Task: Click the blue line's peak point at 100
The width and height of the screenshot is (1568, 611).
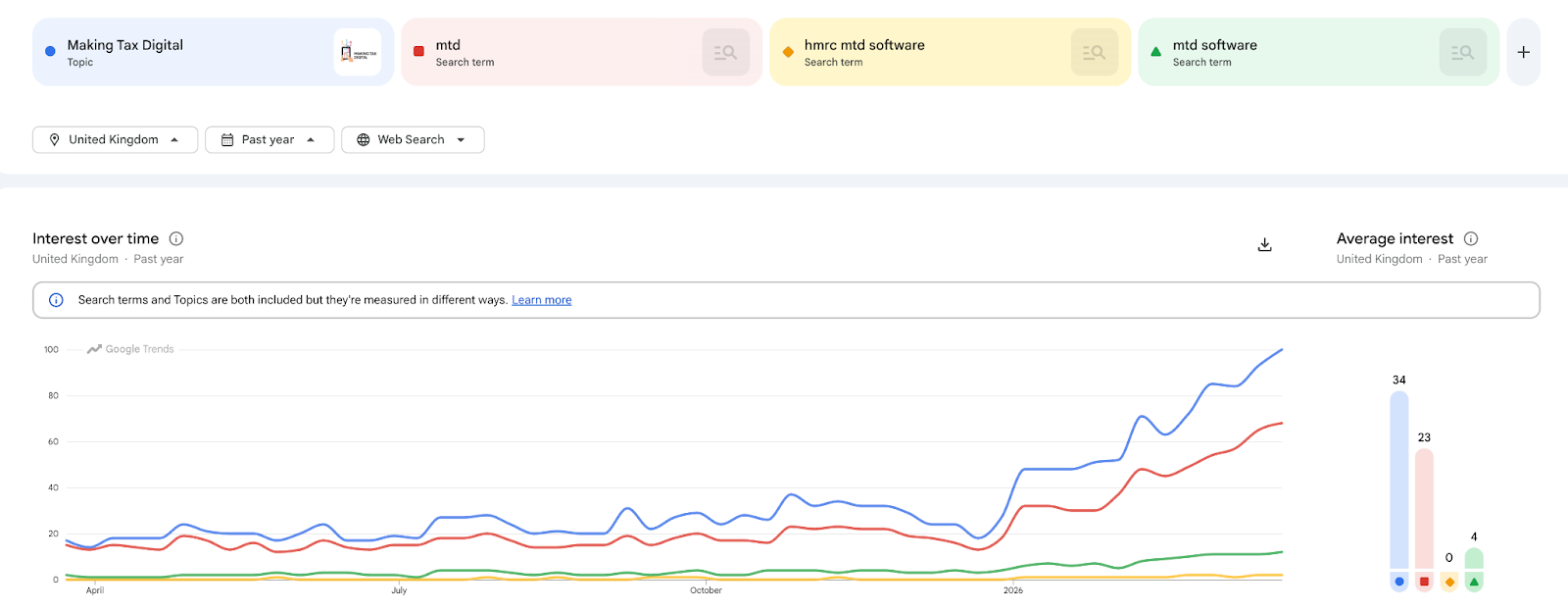Action: pos(1282,349)
